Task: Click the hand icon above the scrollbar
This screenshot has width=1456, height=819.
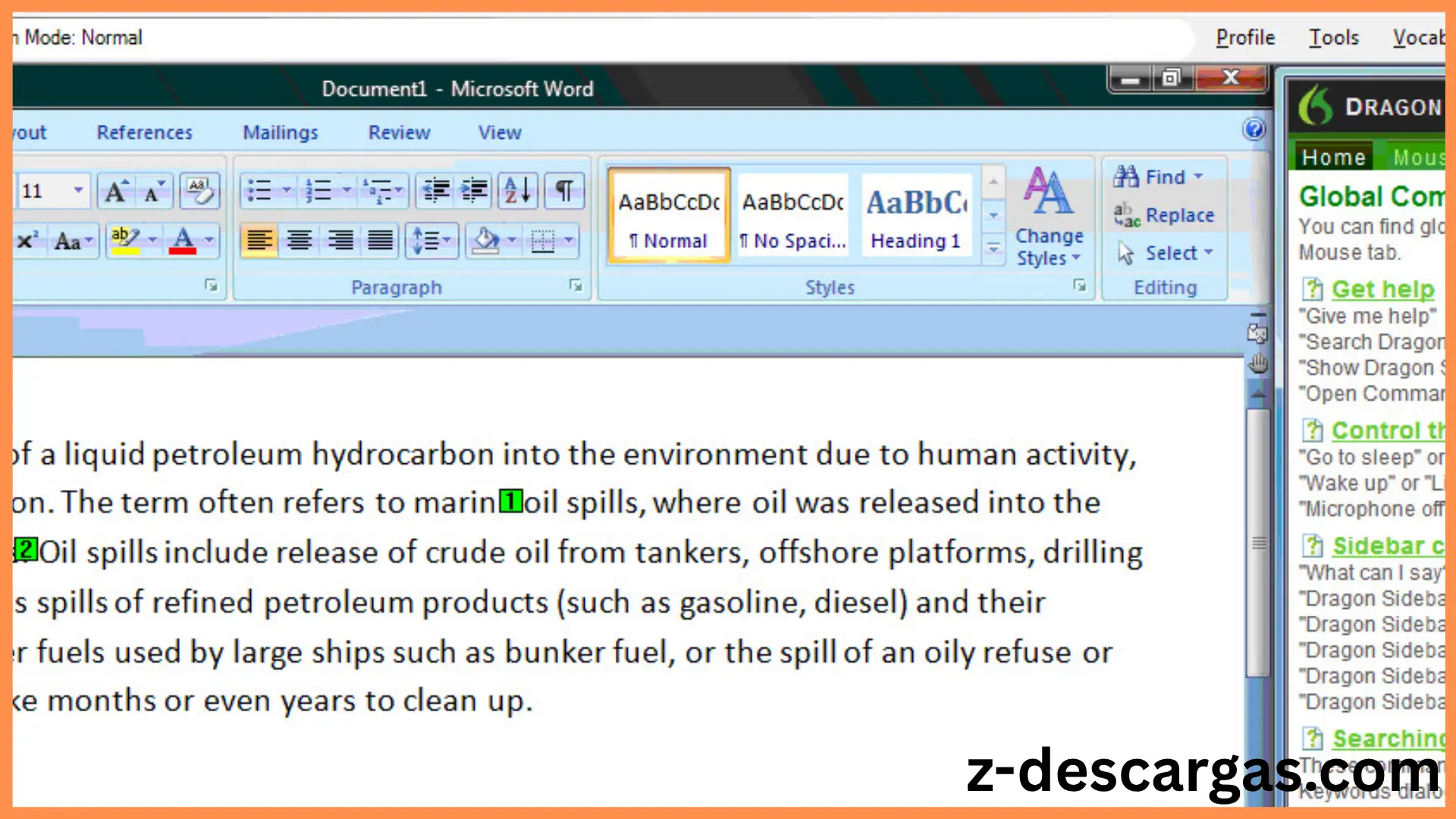Action: point(1258,364)
